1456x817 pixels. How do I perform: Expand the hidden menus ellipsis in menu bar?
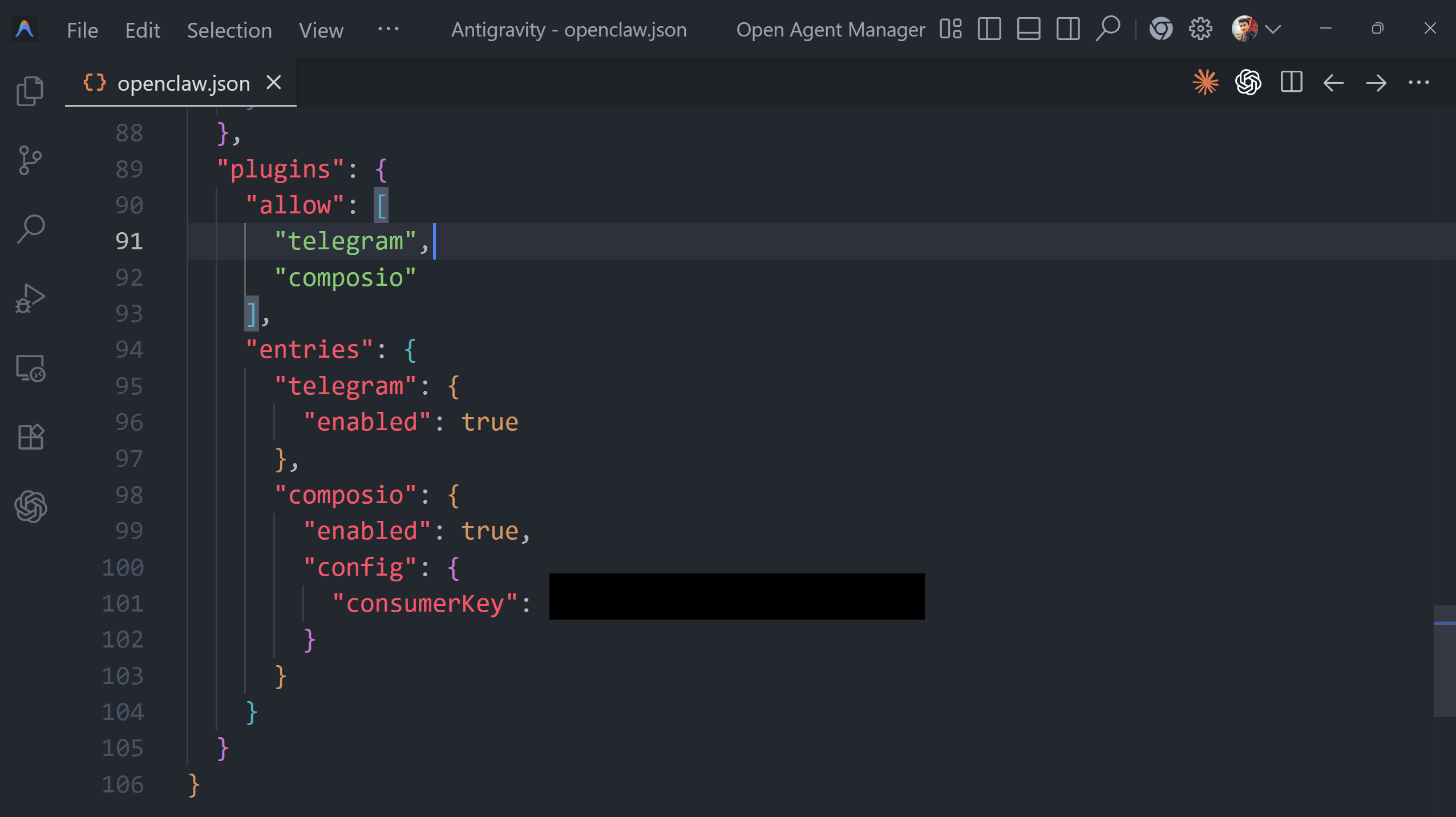388,29
